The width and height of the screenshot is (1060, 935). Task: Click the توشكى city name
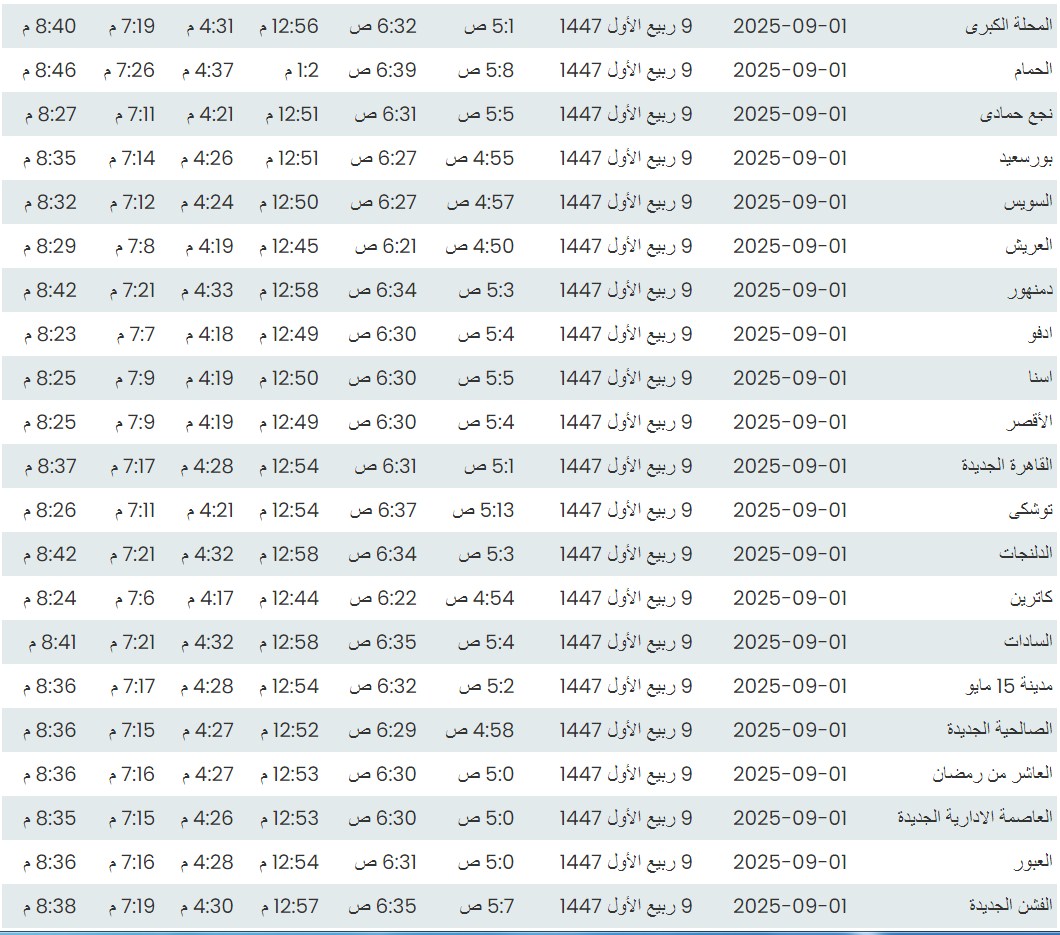point(1029,511)
